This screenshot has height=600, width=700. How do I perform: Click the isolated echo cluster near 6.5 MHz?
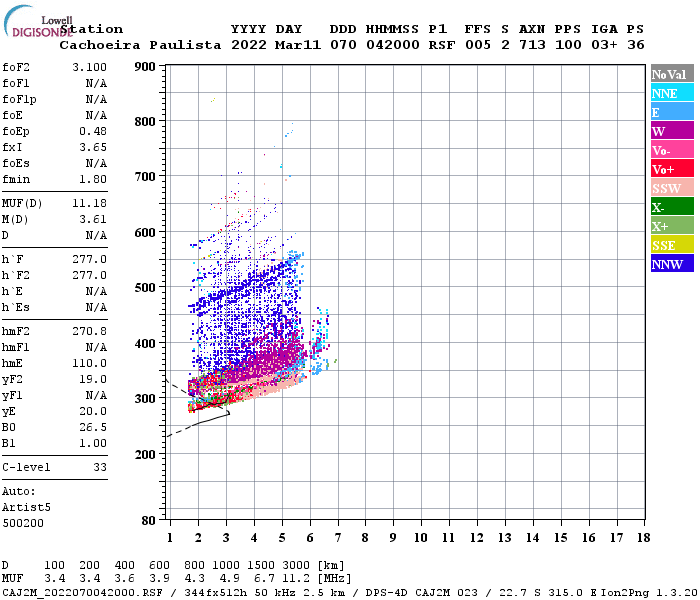pyautogui.click(x=321, y=340)
